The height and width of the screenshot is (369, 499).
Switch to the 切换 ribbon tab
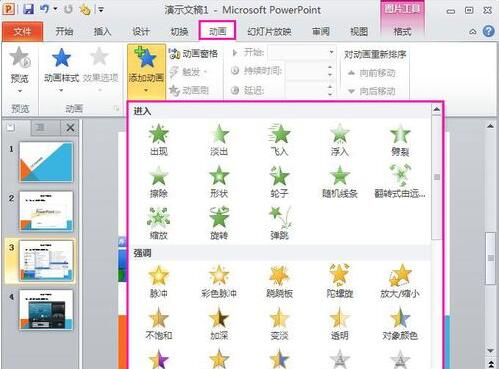coord(179,32)
